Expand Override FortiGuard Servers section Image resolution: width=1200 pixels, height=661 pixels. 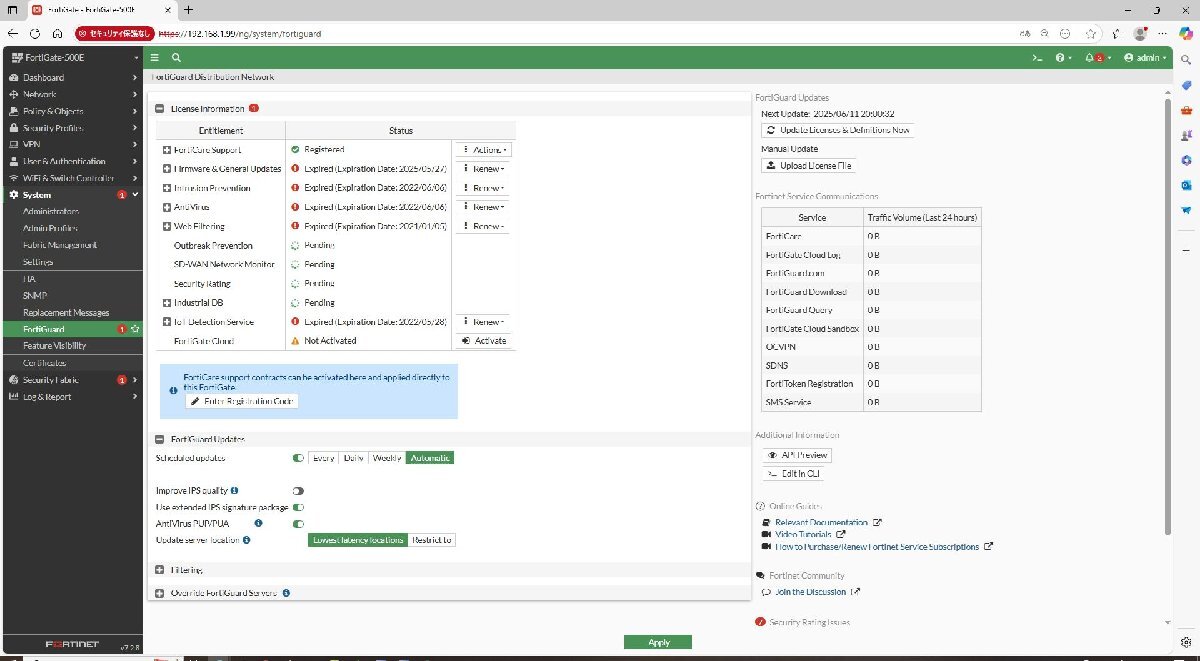click(x=160, y=593)
